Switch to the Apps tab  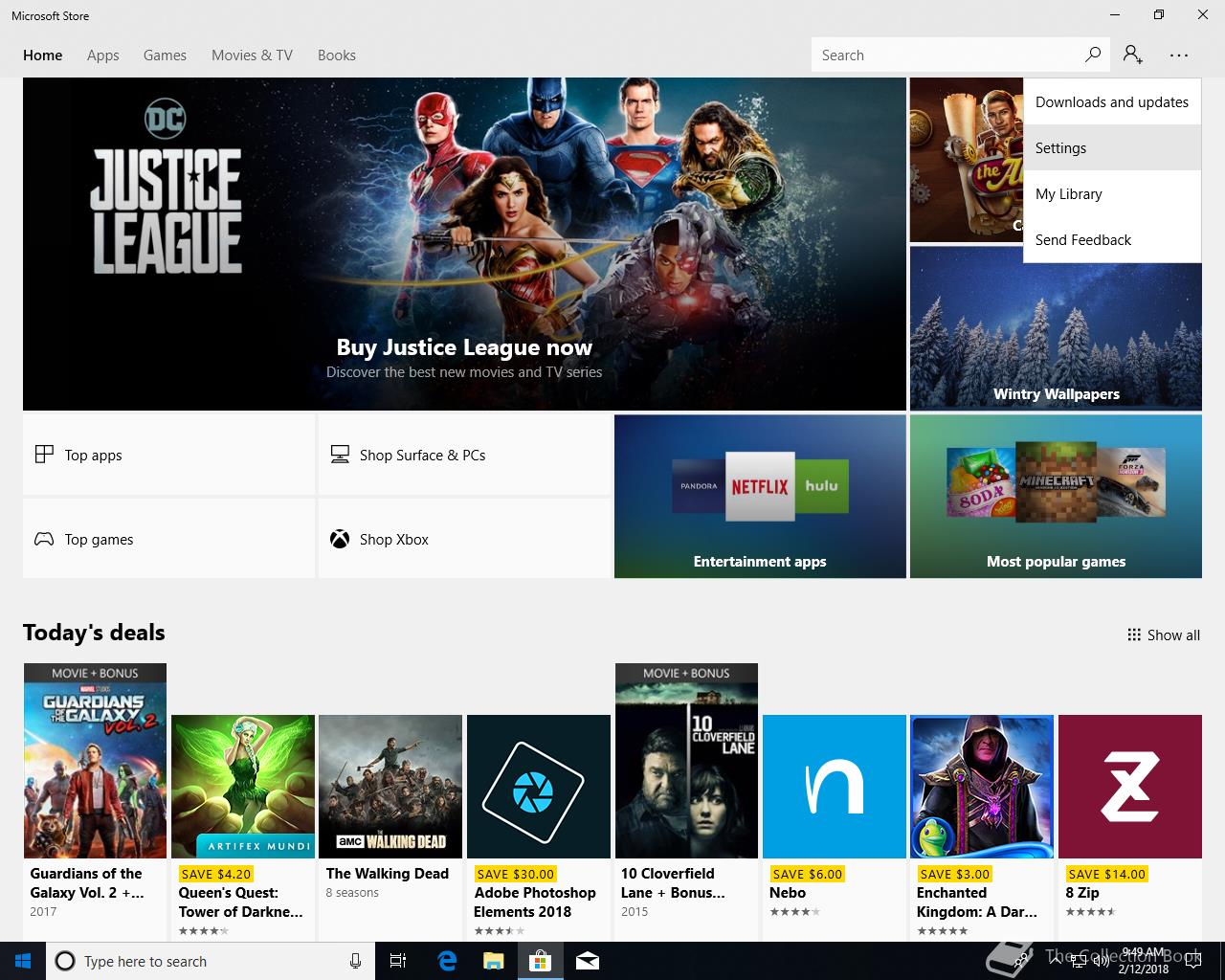tap(102, 56)
